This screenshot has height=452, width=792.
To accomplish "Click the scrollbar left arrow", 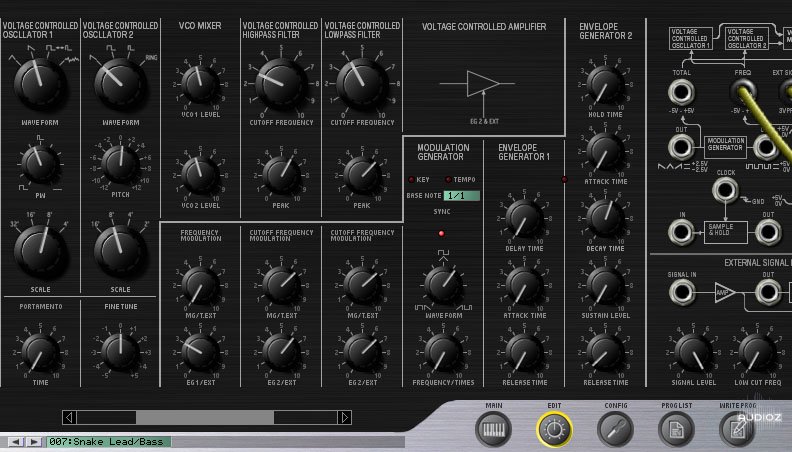I will [x=70, y=417].
